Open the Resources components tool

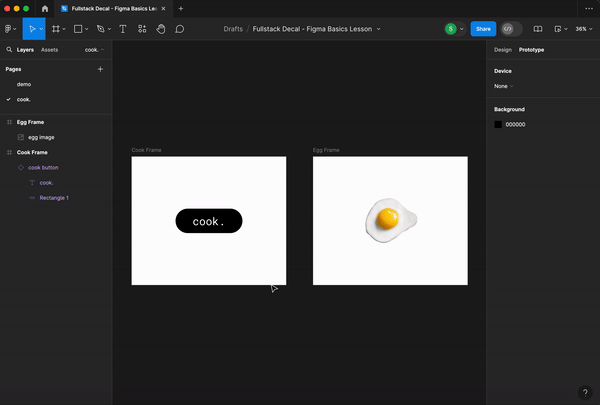tap(142, 29)
